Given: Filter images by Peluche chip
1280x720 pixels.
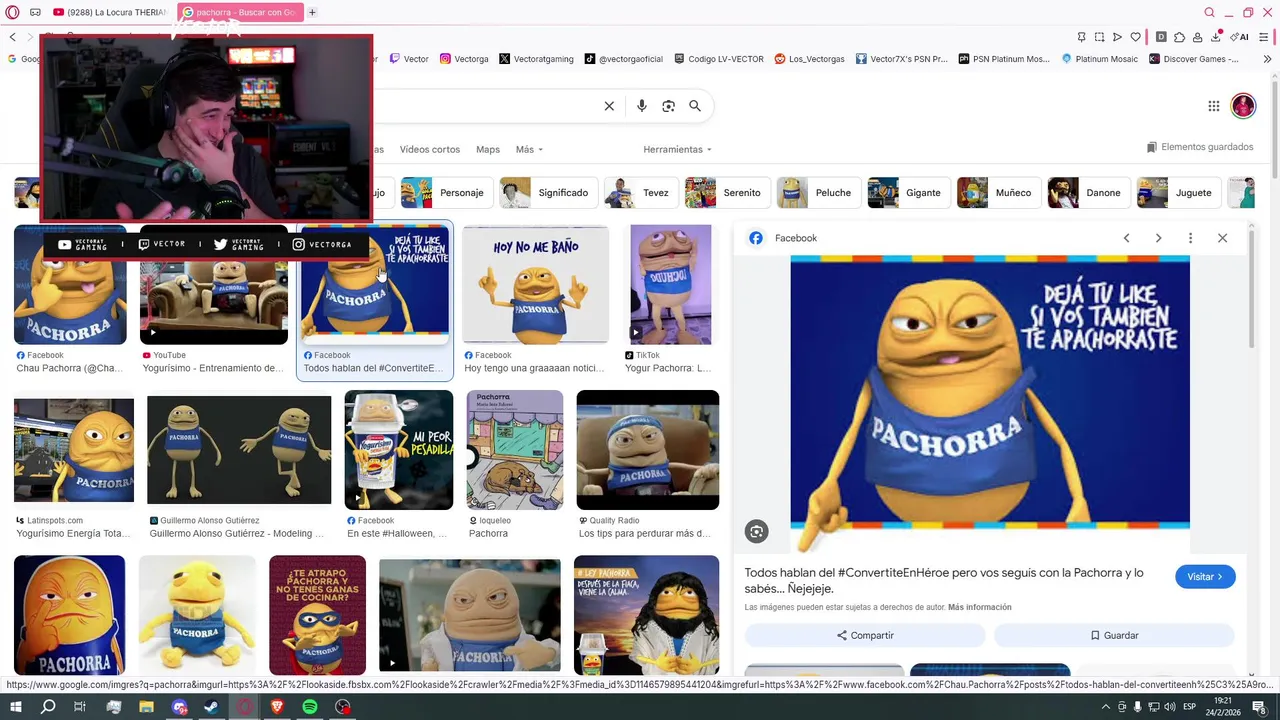Looking at the screenshot, I should 818,192.
